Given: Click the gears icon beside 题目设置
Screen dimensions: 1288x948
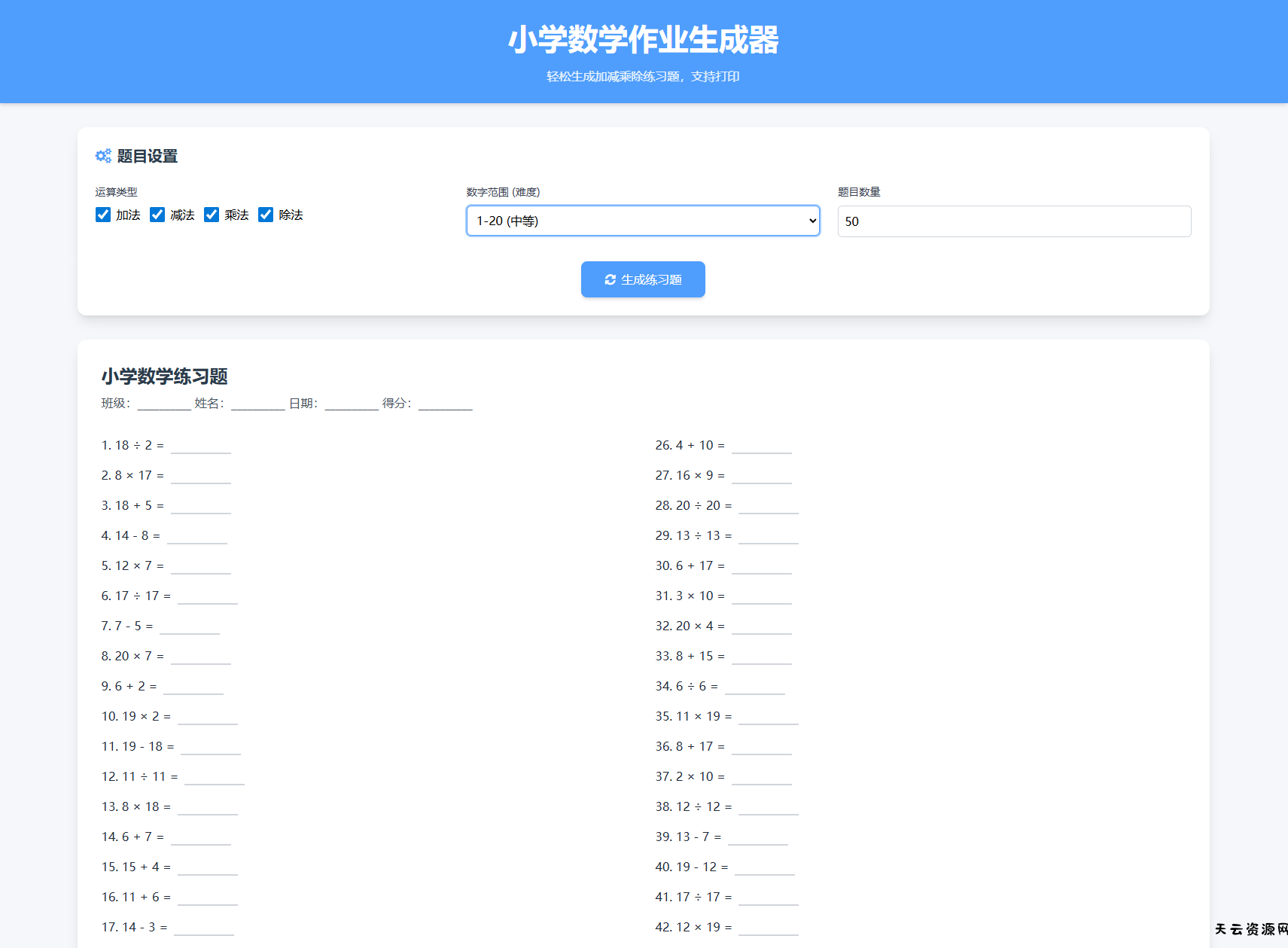Looking at the screenshot, I should pyautogui.click(x=103, y=156).
